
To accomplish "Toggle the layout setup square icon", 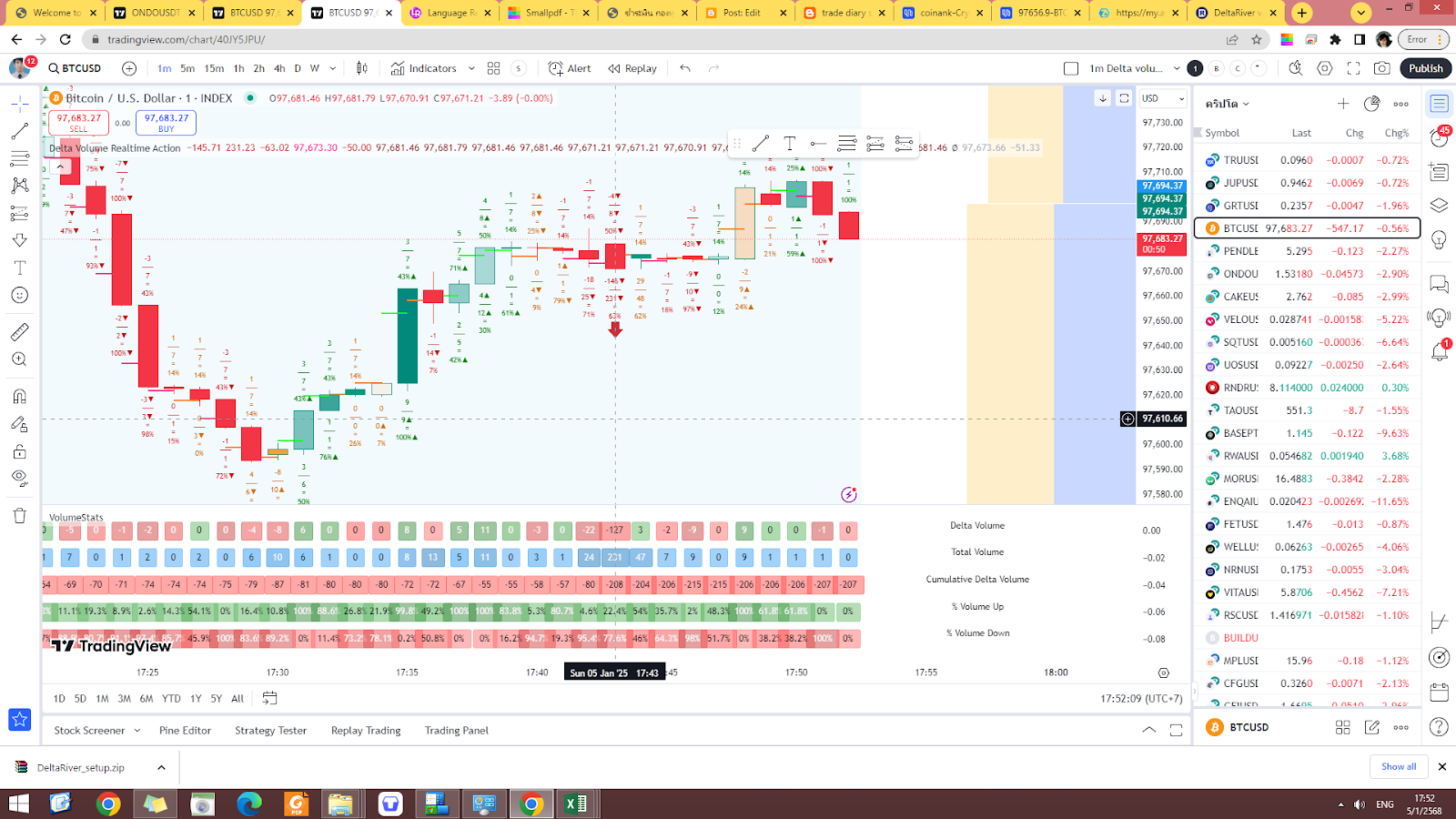I will click(1071, 68).
